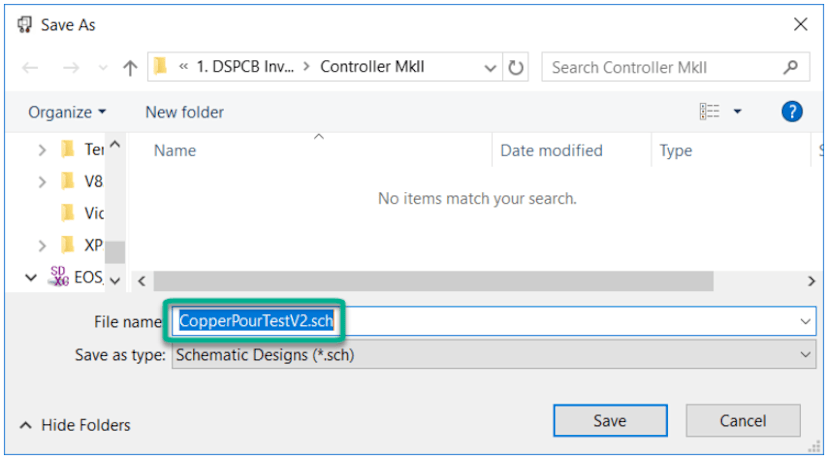This screenshot has height=460, width=829.
Task: Select the 'Ter' folder in tree
Action: [82, 150]
